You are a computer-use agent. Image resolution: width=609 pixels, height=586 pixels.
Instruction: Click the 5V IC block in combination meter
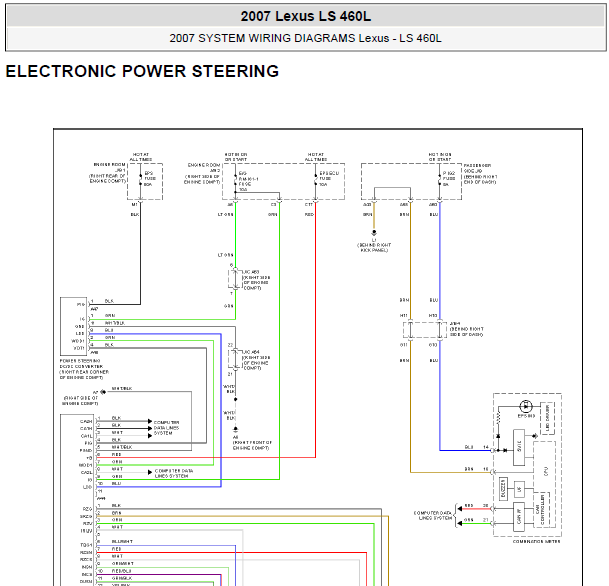[519, 447]
